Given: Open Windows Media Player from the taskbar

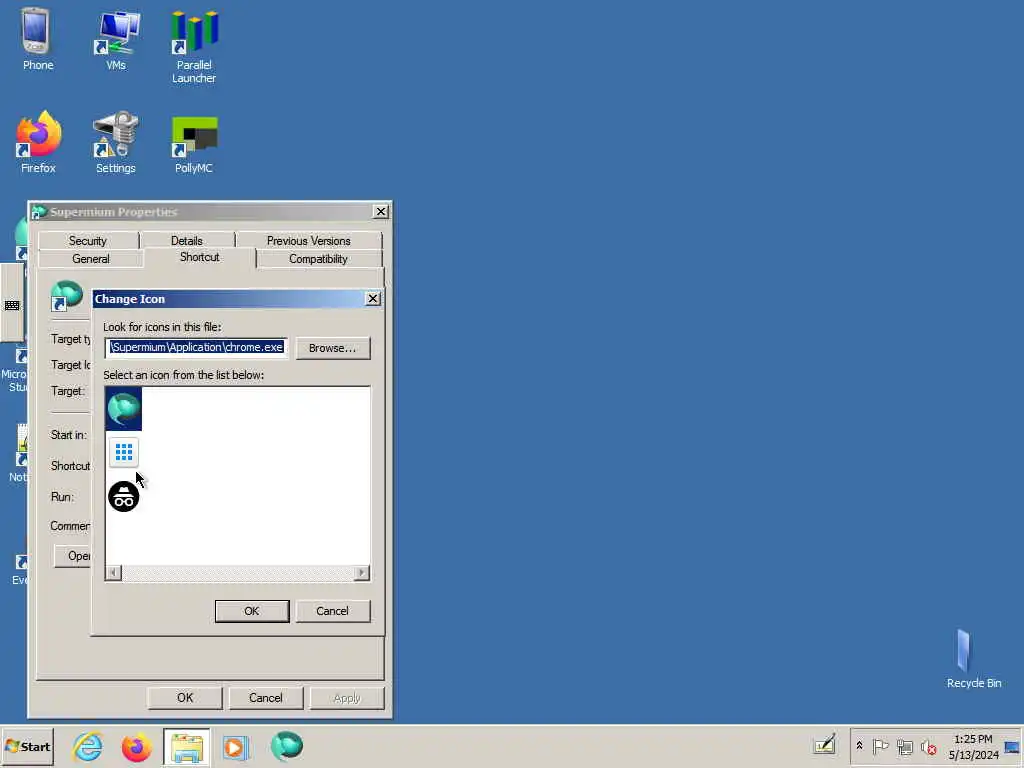Looking at the screenshot, I should (x=235, y=746).
